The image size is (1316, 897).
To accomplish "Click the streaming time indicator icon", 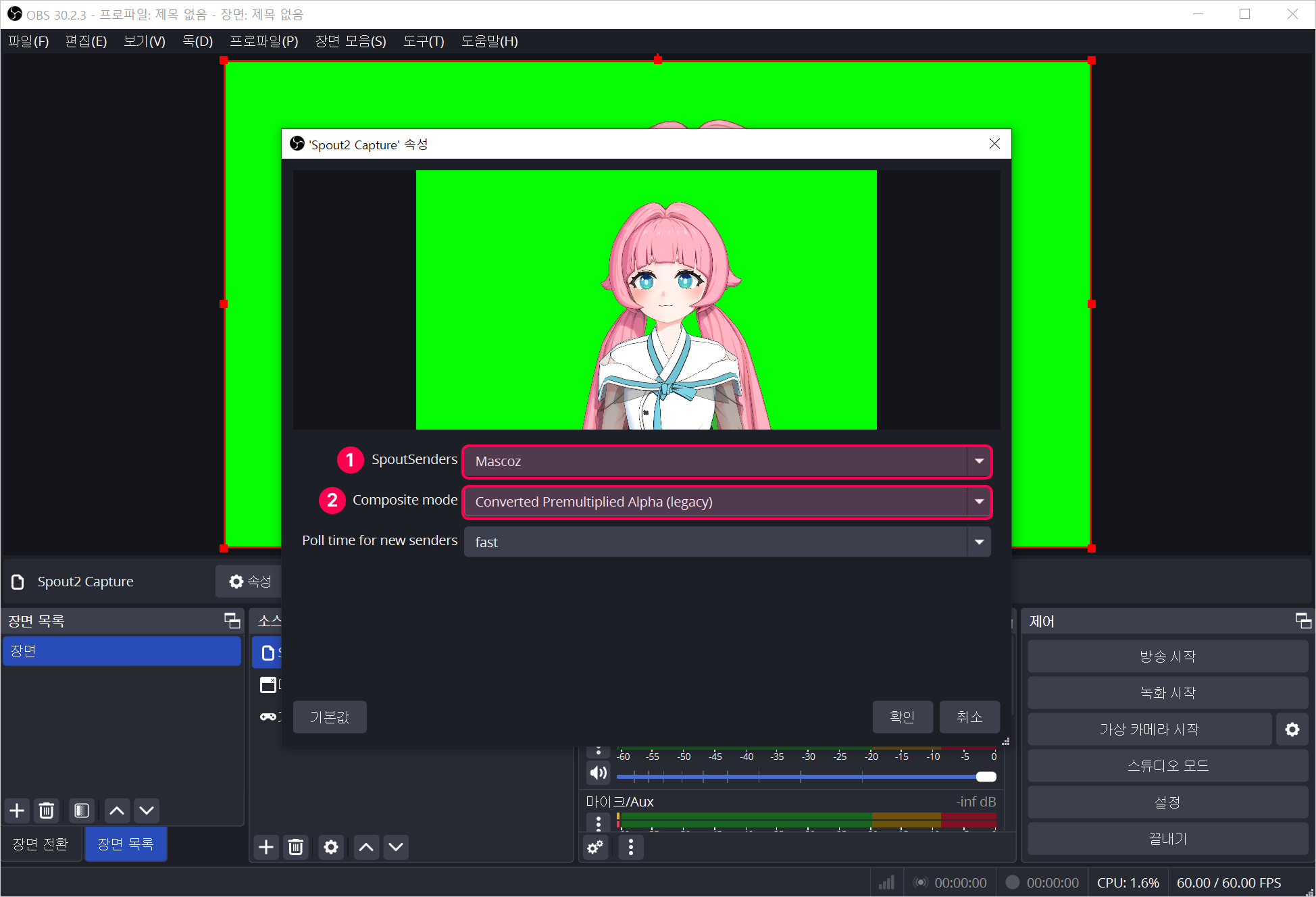I will (x=920, y=882).
